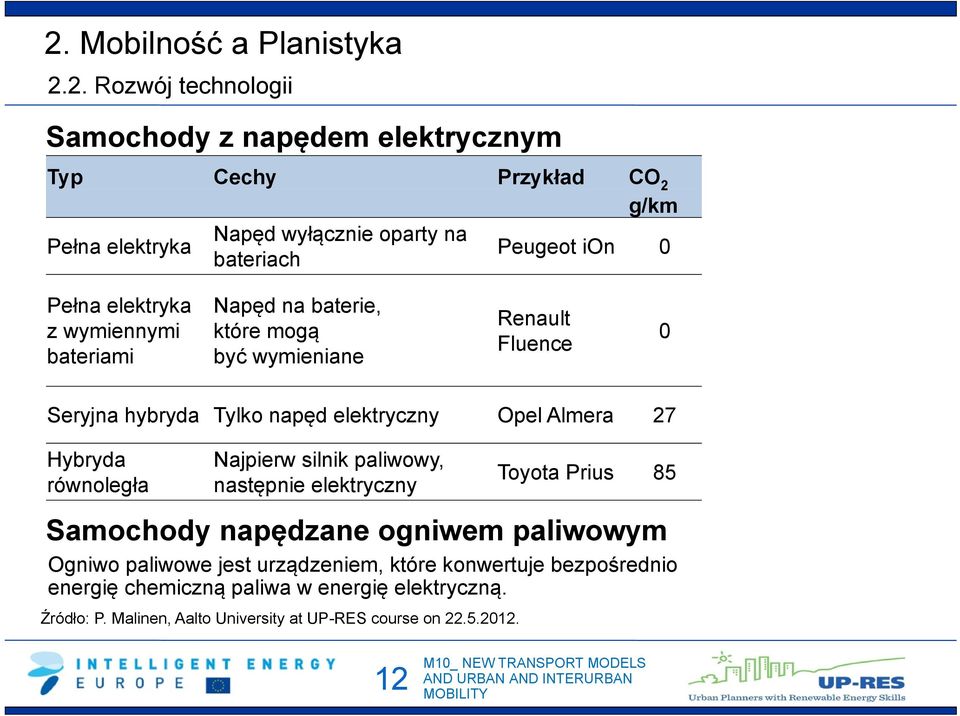Click the "Cechy" column header
960x716 pixels.
click(x=245, y=177)
